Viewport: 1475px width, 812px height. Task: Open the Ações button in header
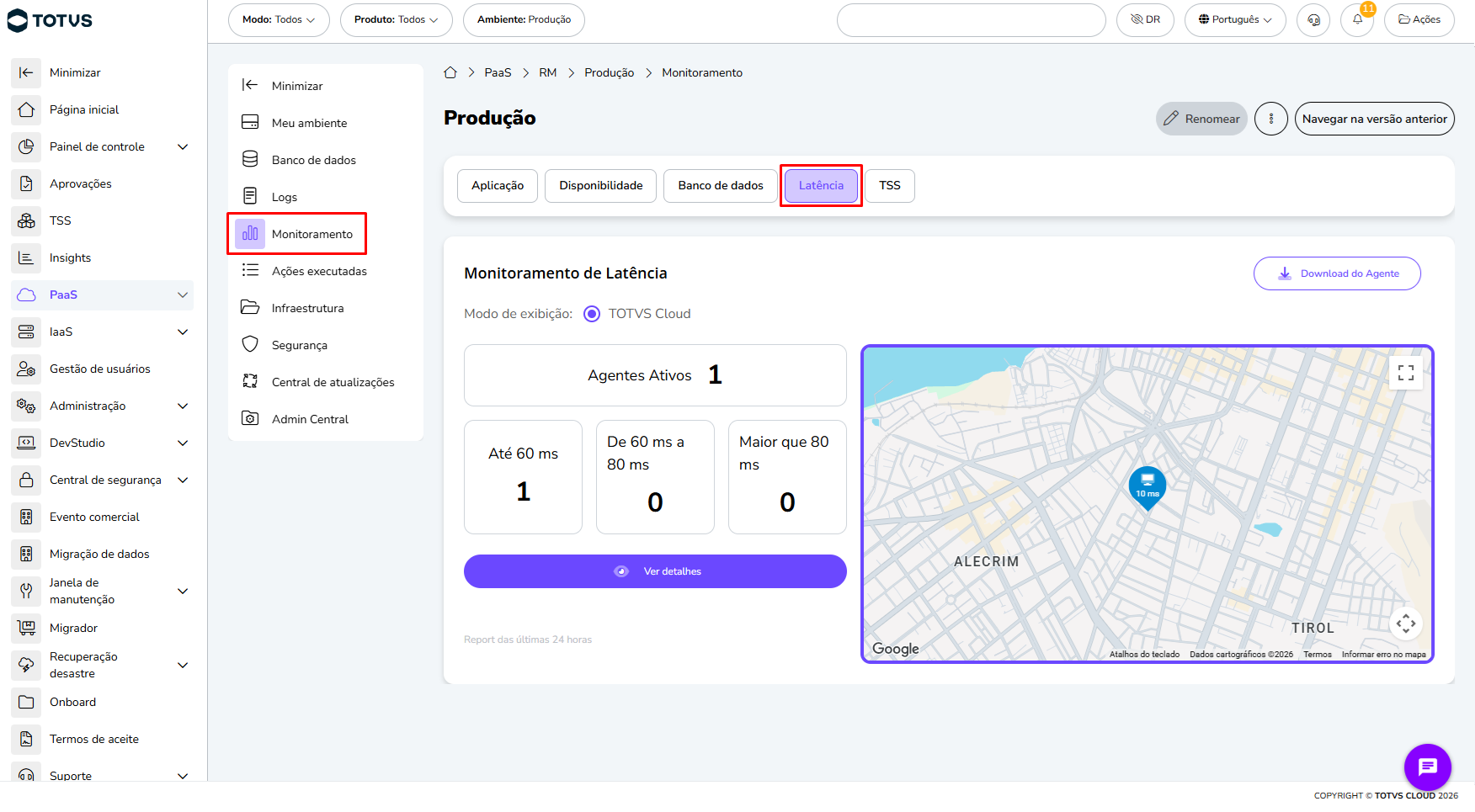(1419, 20)
